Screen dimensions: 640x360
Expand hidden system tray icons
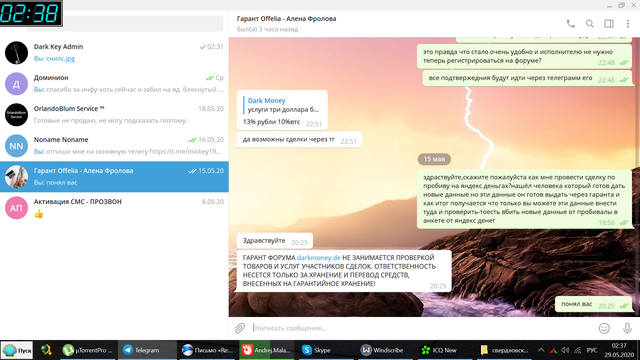541,350
